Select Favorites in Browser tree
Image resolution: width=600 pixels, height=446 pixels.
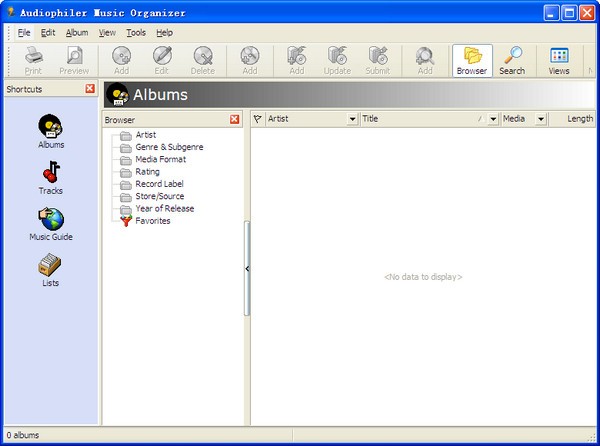click(x=153, y=221)
